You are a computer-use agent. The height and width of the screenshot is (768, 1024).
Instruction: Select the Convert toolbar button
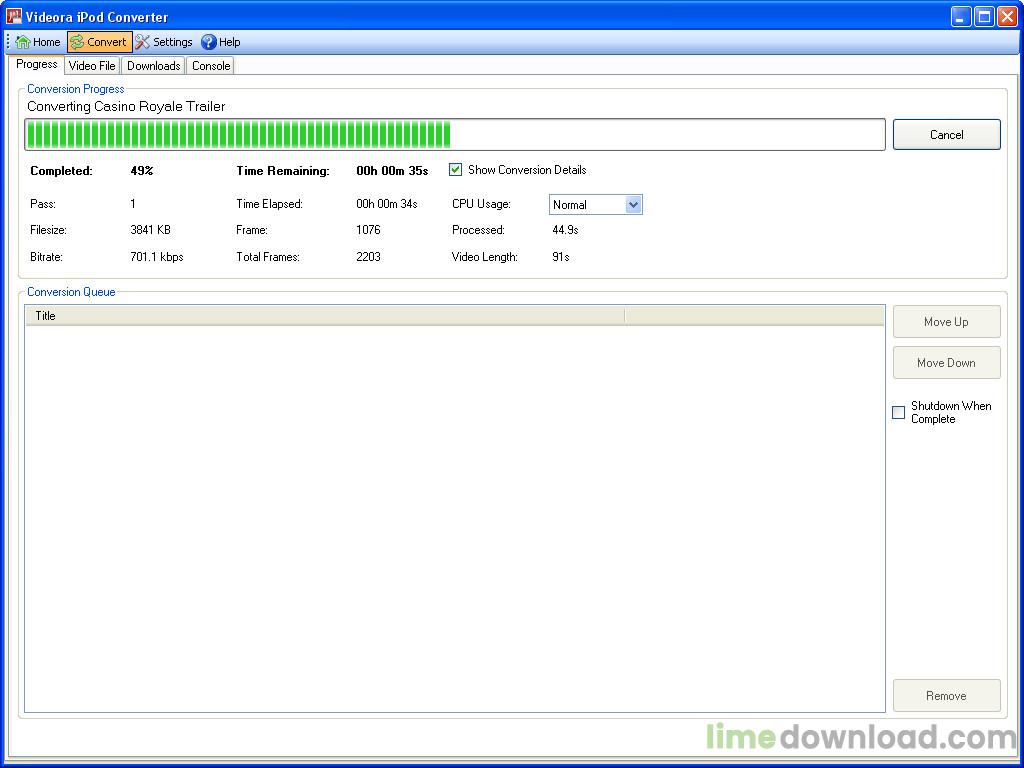99,42
